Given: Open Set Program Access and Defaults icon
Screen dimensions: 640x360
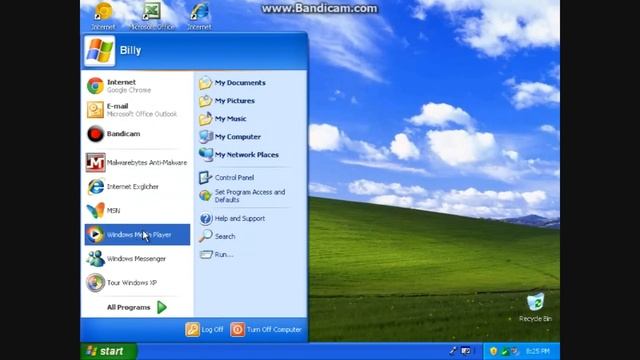Looking at the screenshot, I should (205, 196).
